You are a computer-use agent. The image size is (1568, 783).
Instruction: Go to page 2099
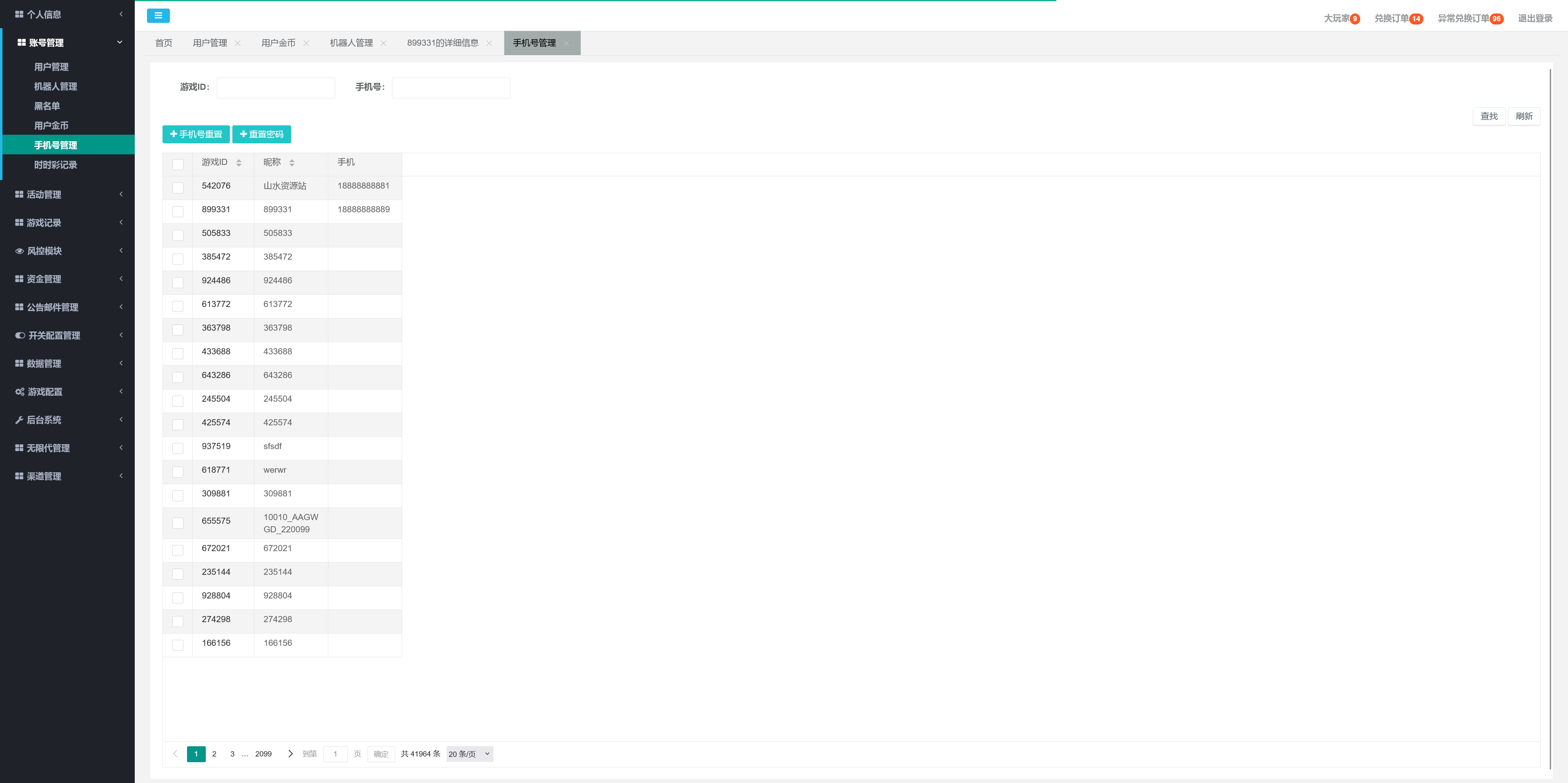(263, 754)
